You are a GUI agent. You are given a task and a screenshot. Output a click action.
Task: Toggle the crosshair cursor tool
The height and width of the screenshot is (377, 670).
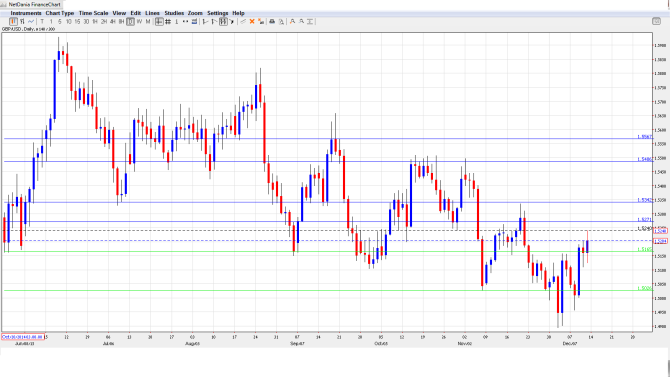pos(159,21)
